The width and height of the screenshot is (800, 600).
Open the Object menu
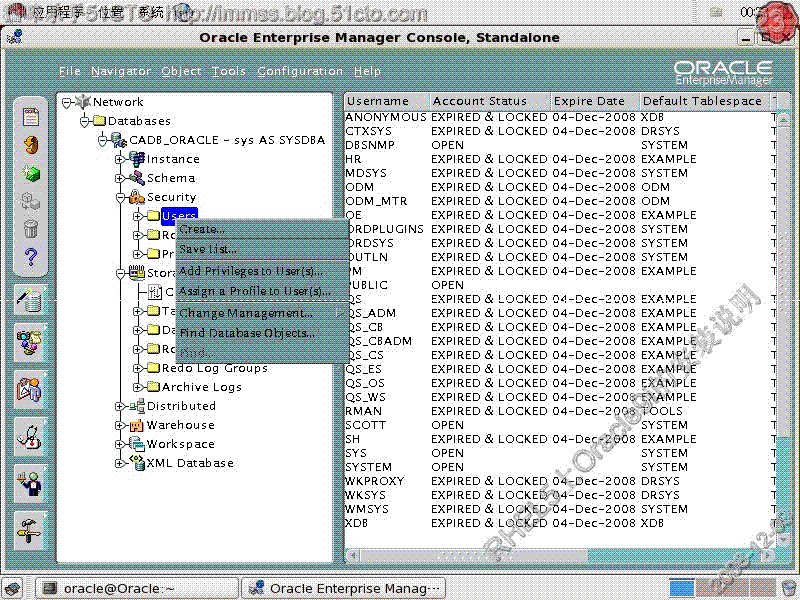tap(181, 71)
